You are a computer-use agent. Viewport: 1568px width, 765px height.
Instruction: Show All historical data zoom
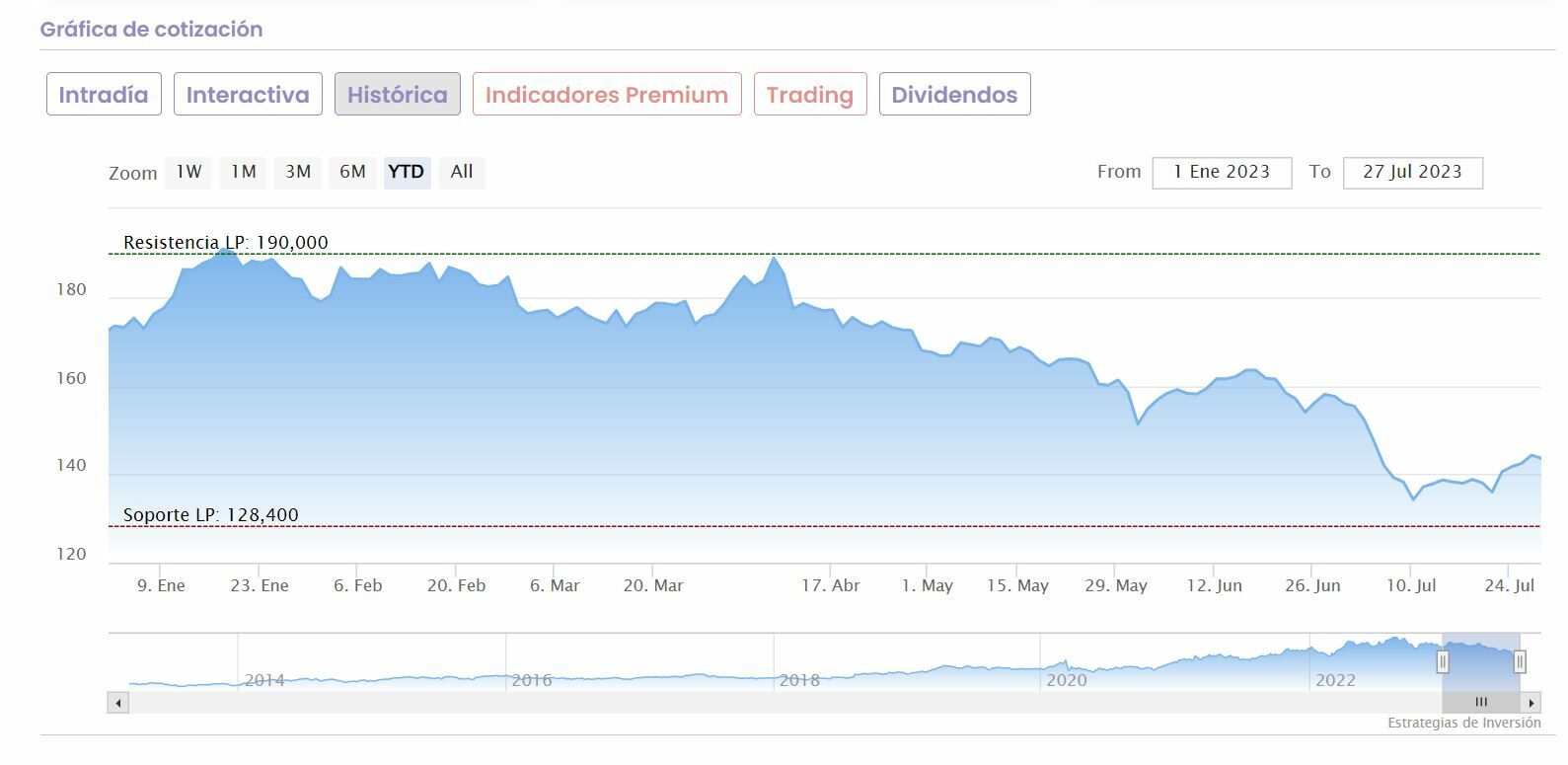pyautogui.click(x=462, y=172)
